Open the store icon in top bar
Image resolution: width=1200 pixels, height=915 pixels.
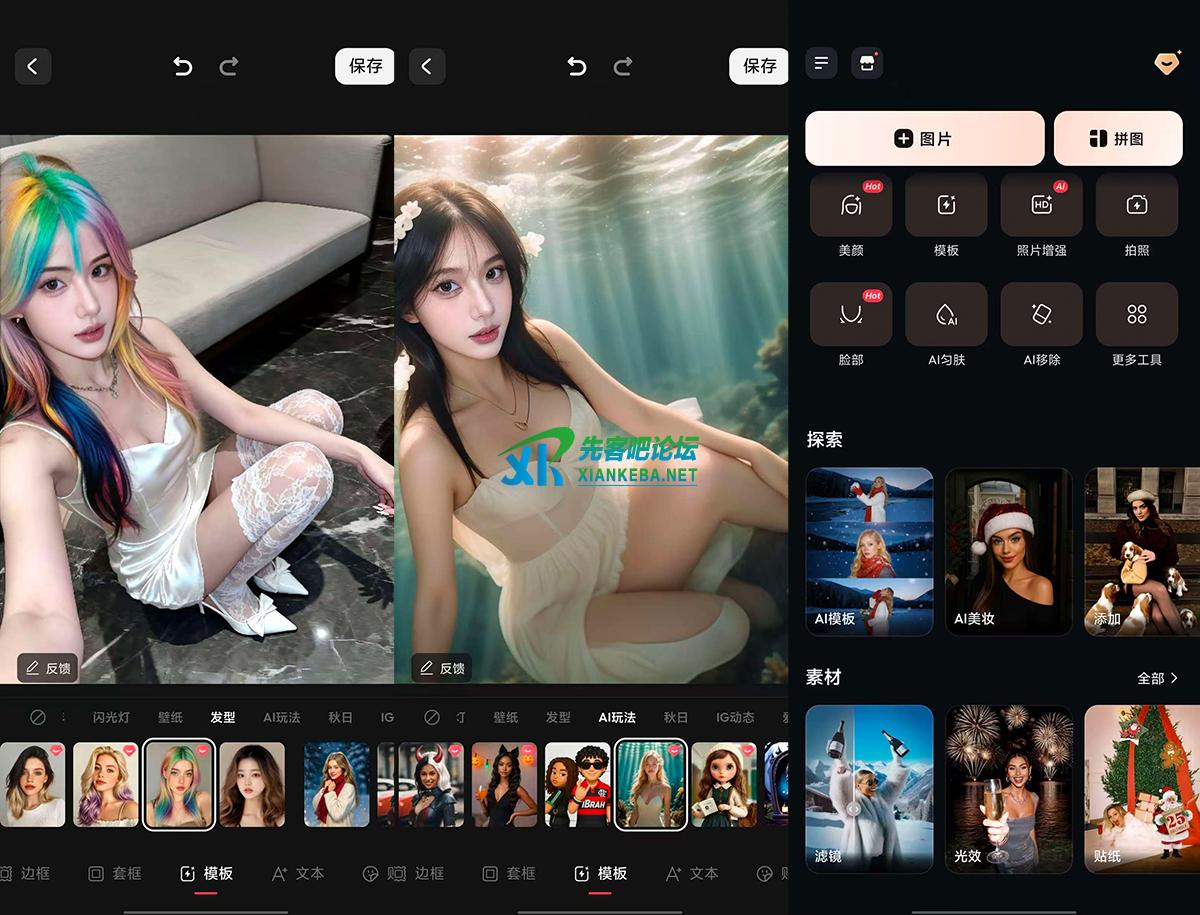coord(866,64)
